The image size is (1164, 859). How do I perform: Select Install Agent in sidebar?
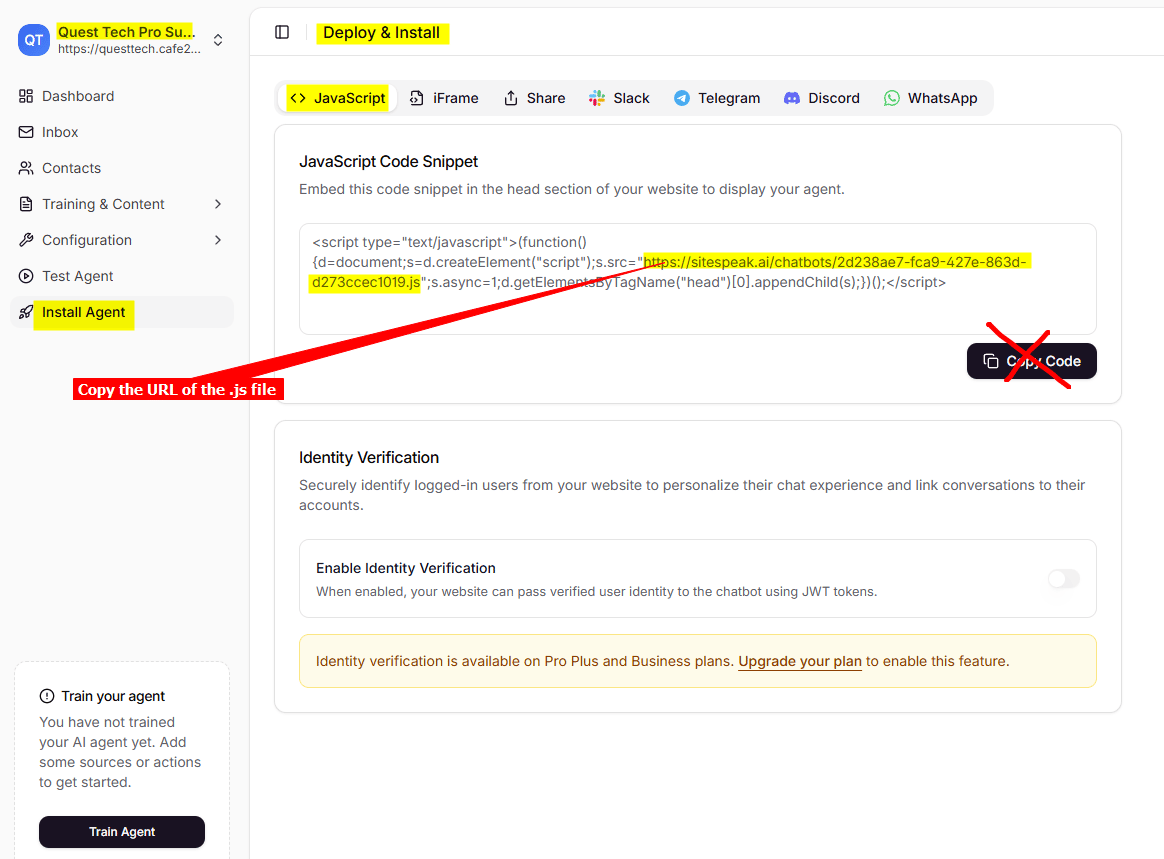coord(122,312)
